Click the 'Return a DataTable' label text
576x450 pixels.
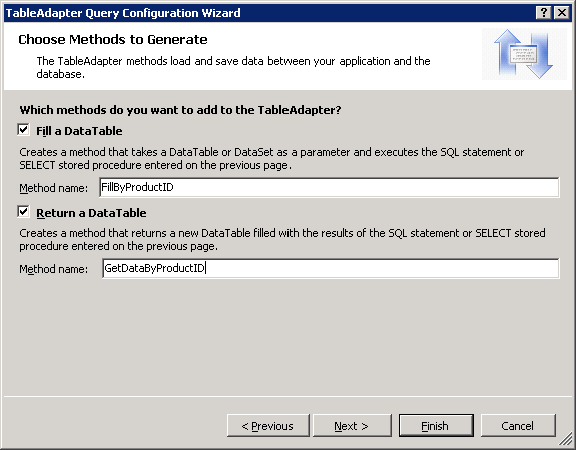point(91,213)
